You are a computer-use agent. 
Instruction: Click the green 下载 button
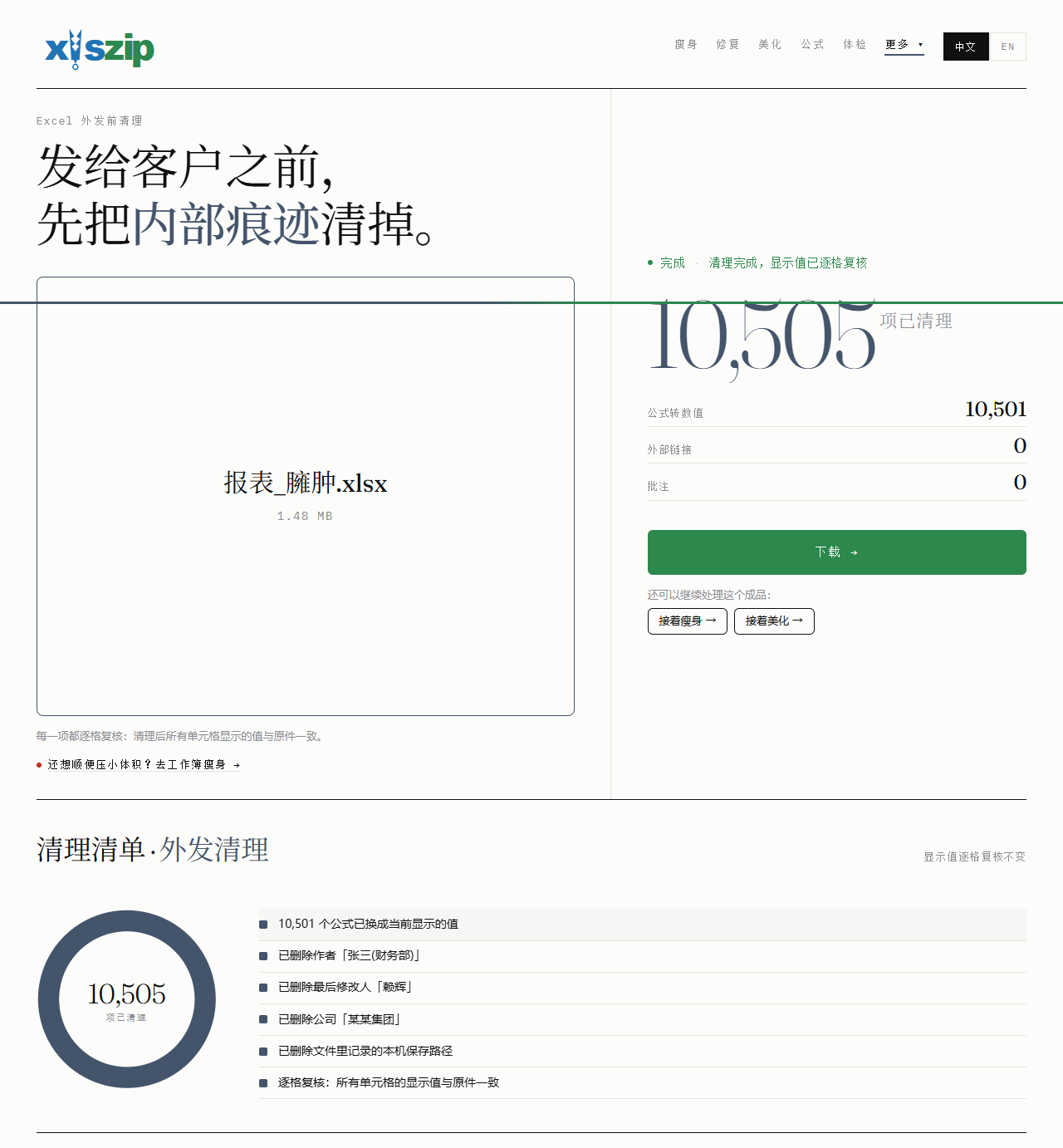(837, 552)
